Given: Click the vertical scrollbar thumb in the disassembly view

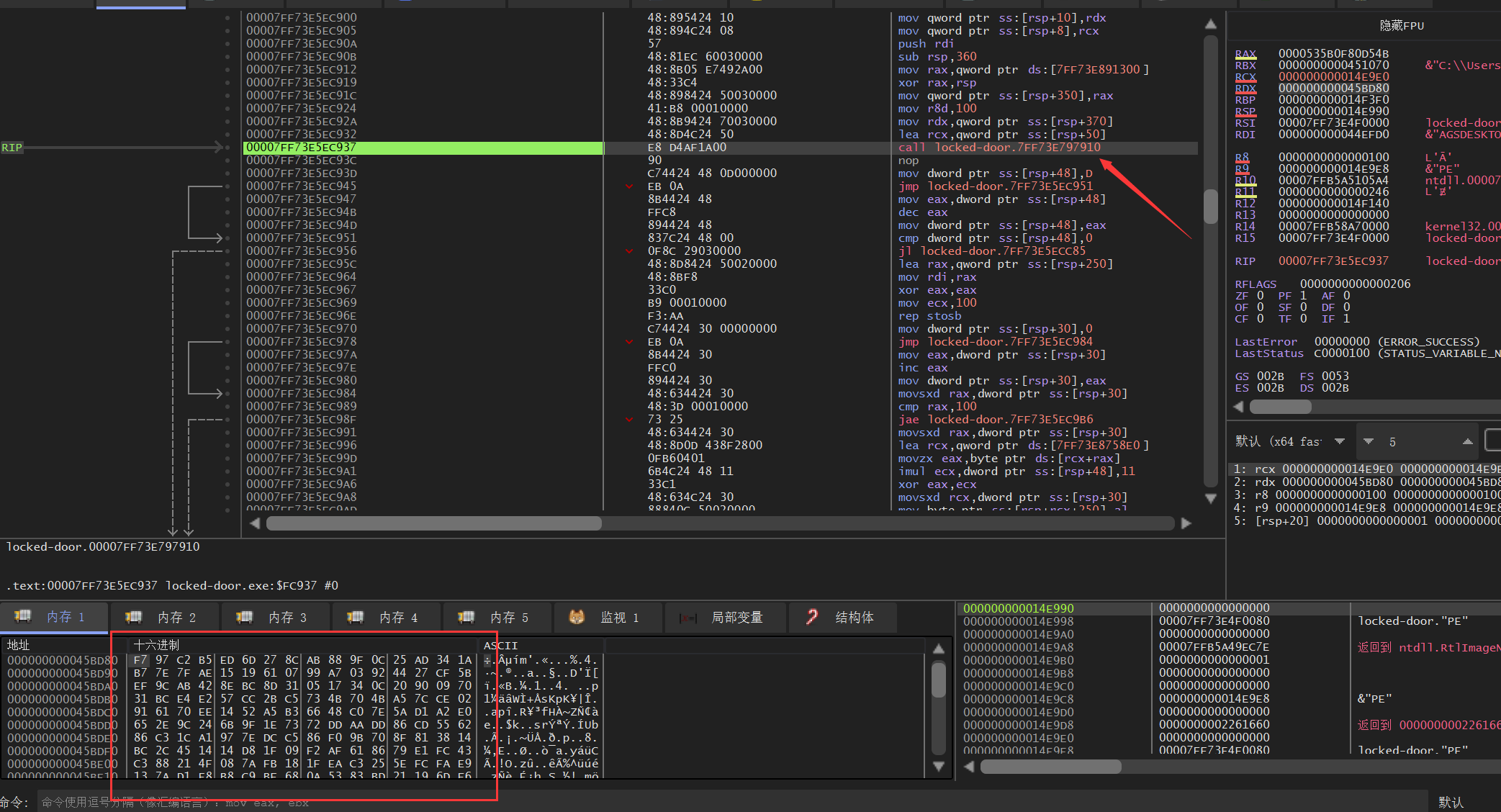Looking at the screenshot, I should tap(1211, 206).
